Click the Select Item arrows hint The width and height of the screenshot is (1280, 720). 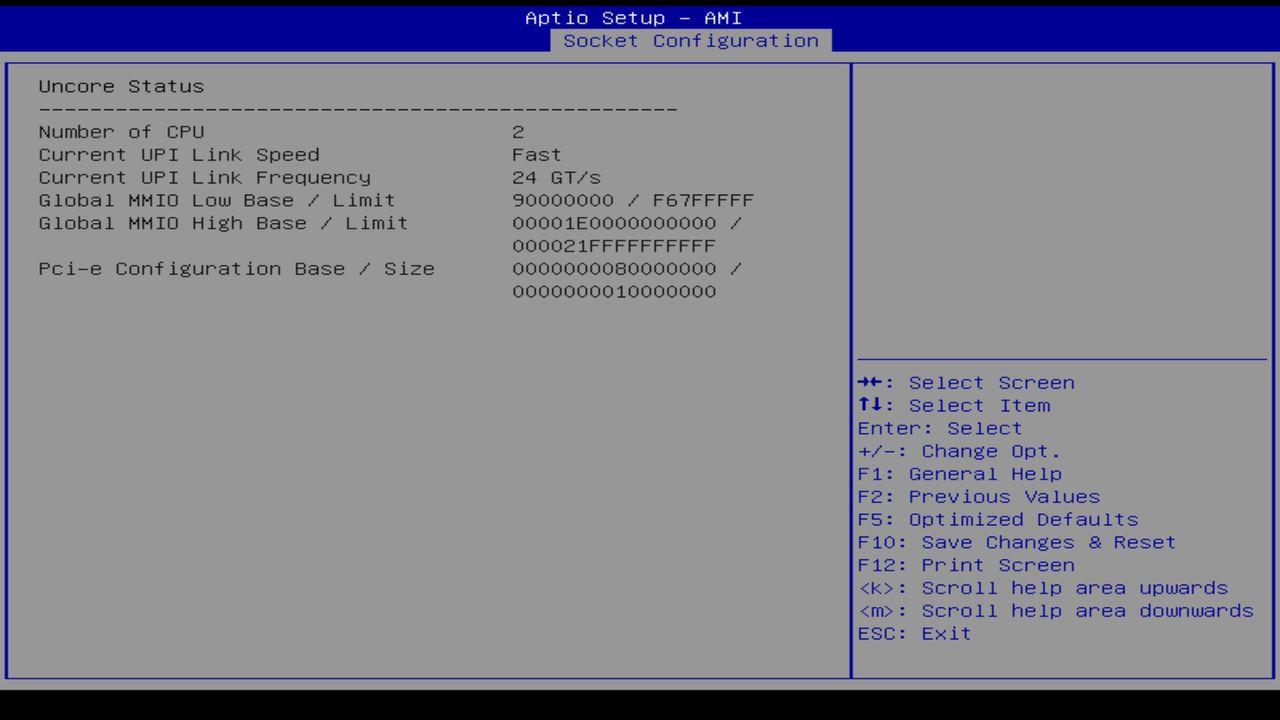coord(953,405)
